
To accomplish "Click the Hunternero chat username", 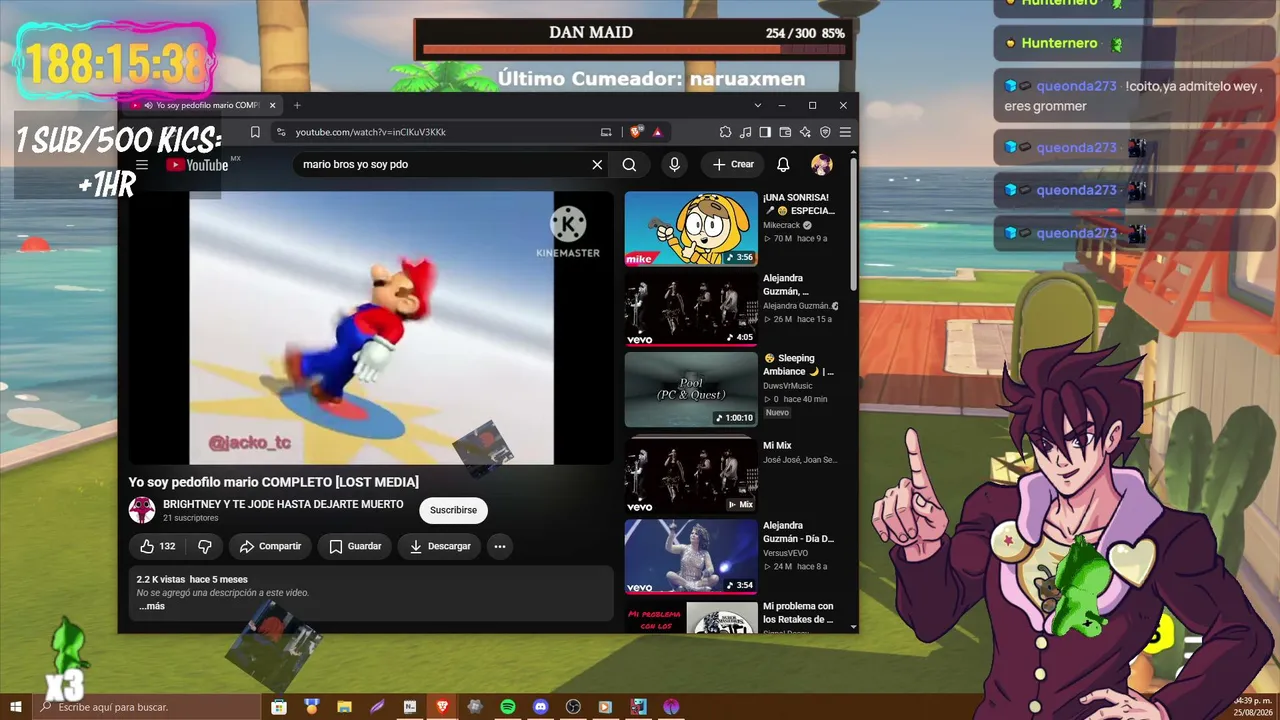I will 1059,44.
